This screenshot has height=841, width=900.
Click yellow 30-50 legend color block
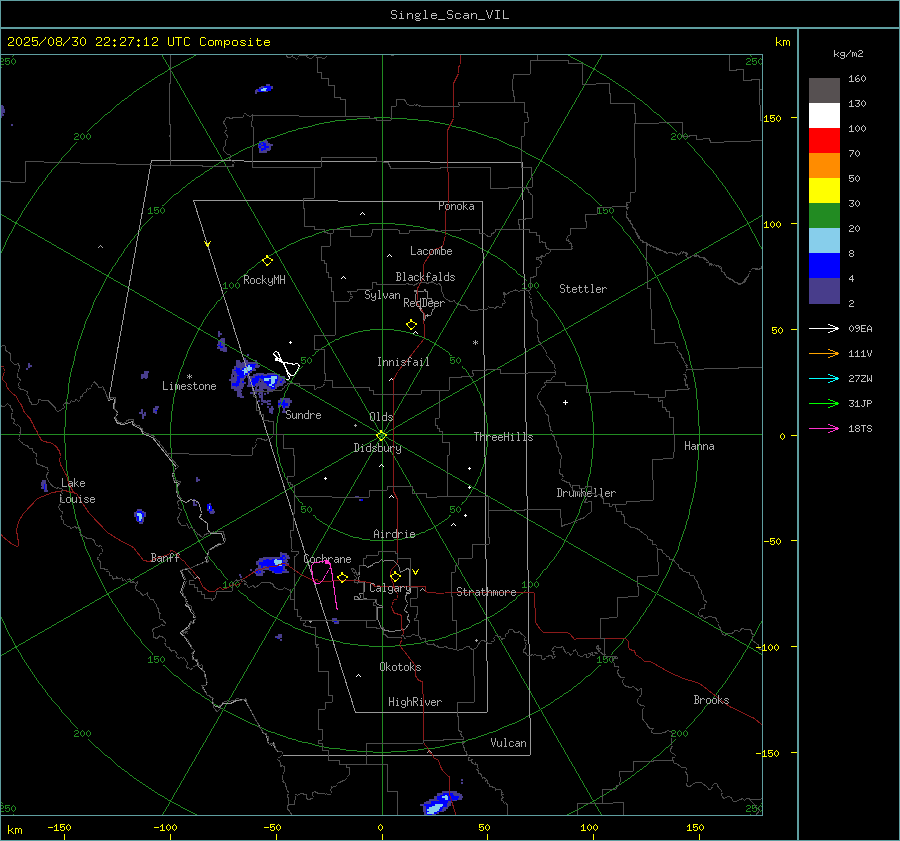coord(824,191)
